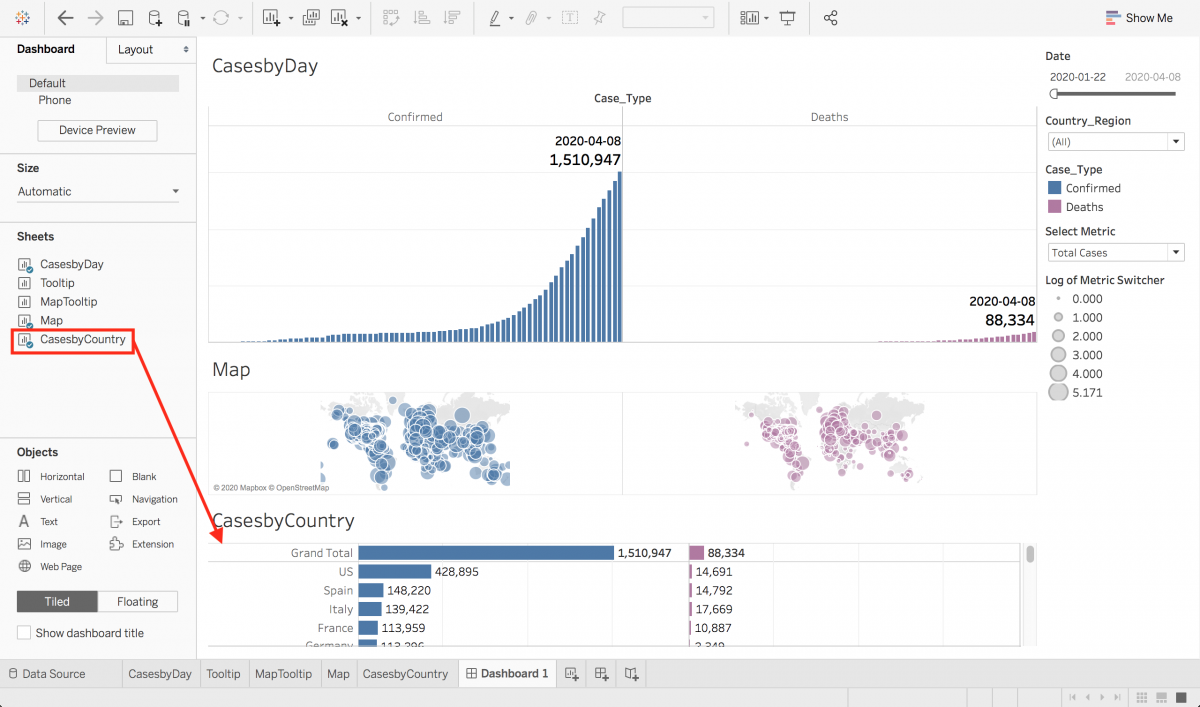Open the Country_Region filter dropdown
Screen dimensions: 1200x707
coord(1115,141)
